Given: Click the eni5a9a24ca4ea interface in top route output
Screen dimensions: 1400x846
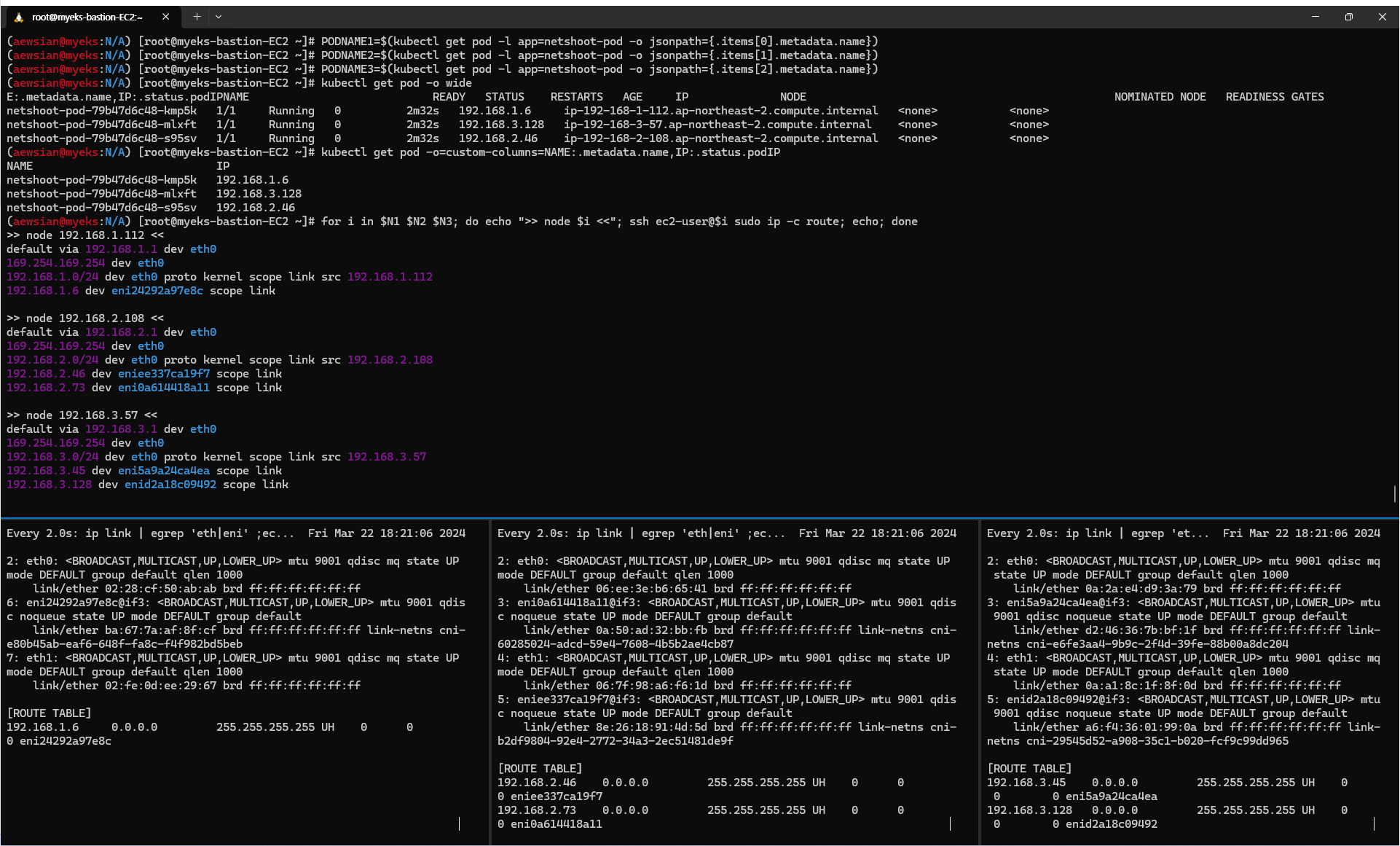Looking at the screenshot, I should click(x=163, y=471).
